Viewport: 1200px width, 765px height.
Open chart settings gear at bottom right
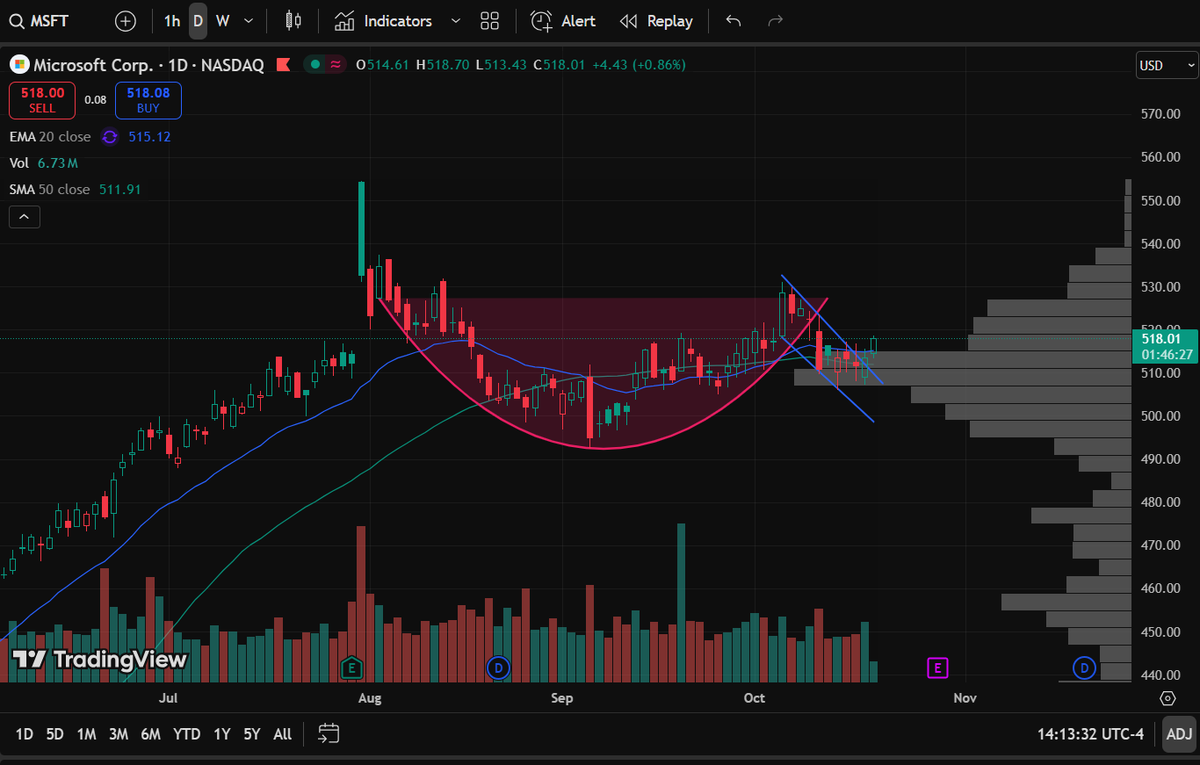point(1168,698)
